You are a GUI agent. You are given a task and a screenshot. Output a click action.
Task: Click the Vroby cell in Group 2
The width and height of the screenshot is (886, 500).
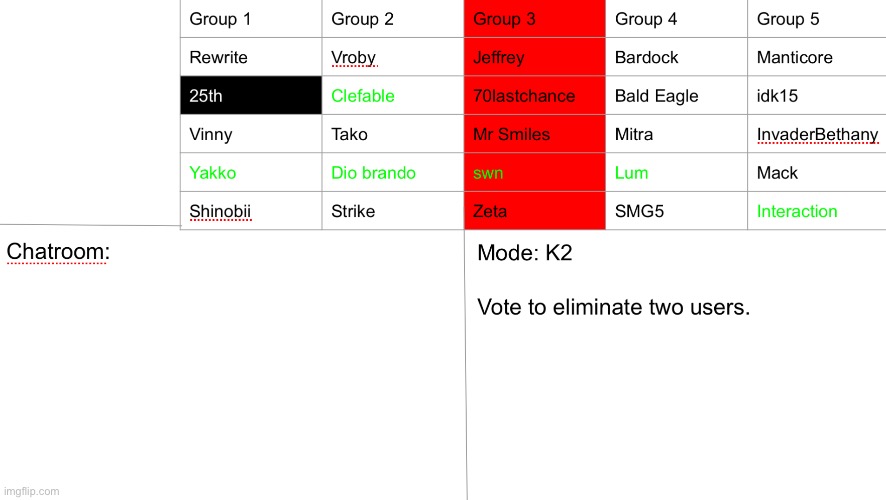tap(393, 57)
